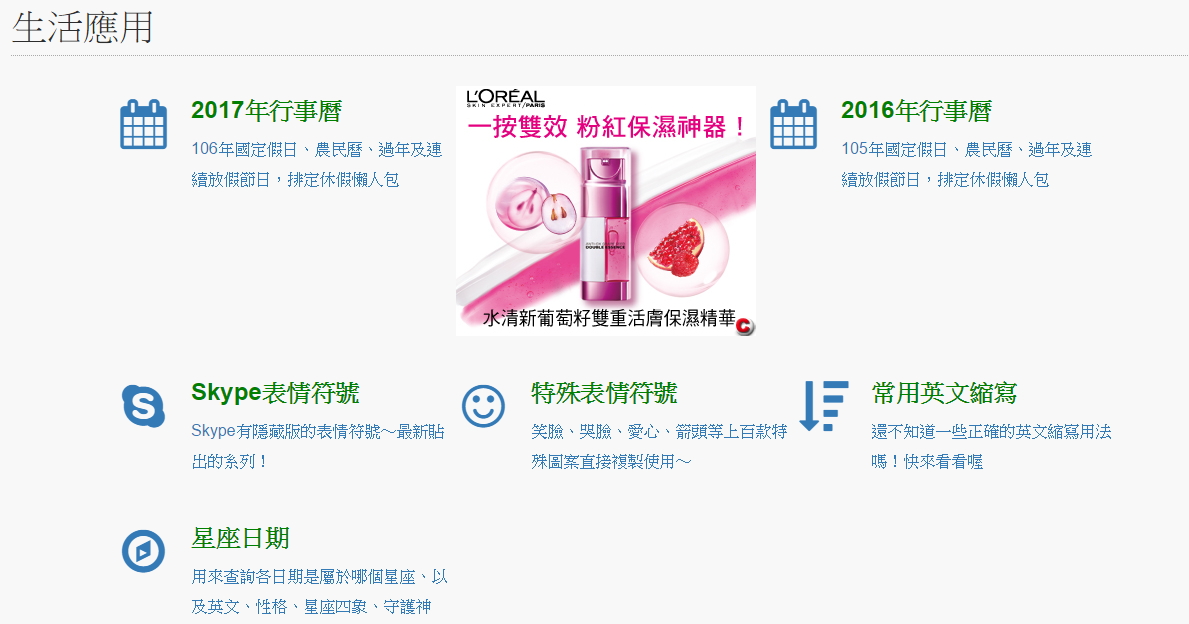This screenshot has width=1189, height=624.
Task: Click the 2016 calendar icon
Action: pos(793,124)
